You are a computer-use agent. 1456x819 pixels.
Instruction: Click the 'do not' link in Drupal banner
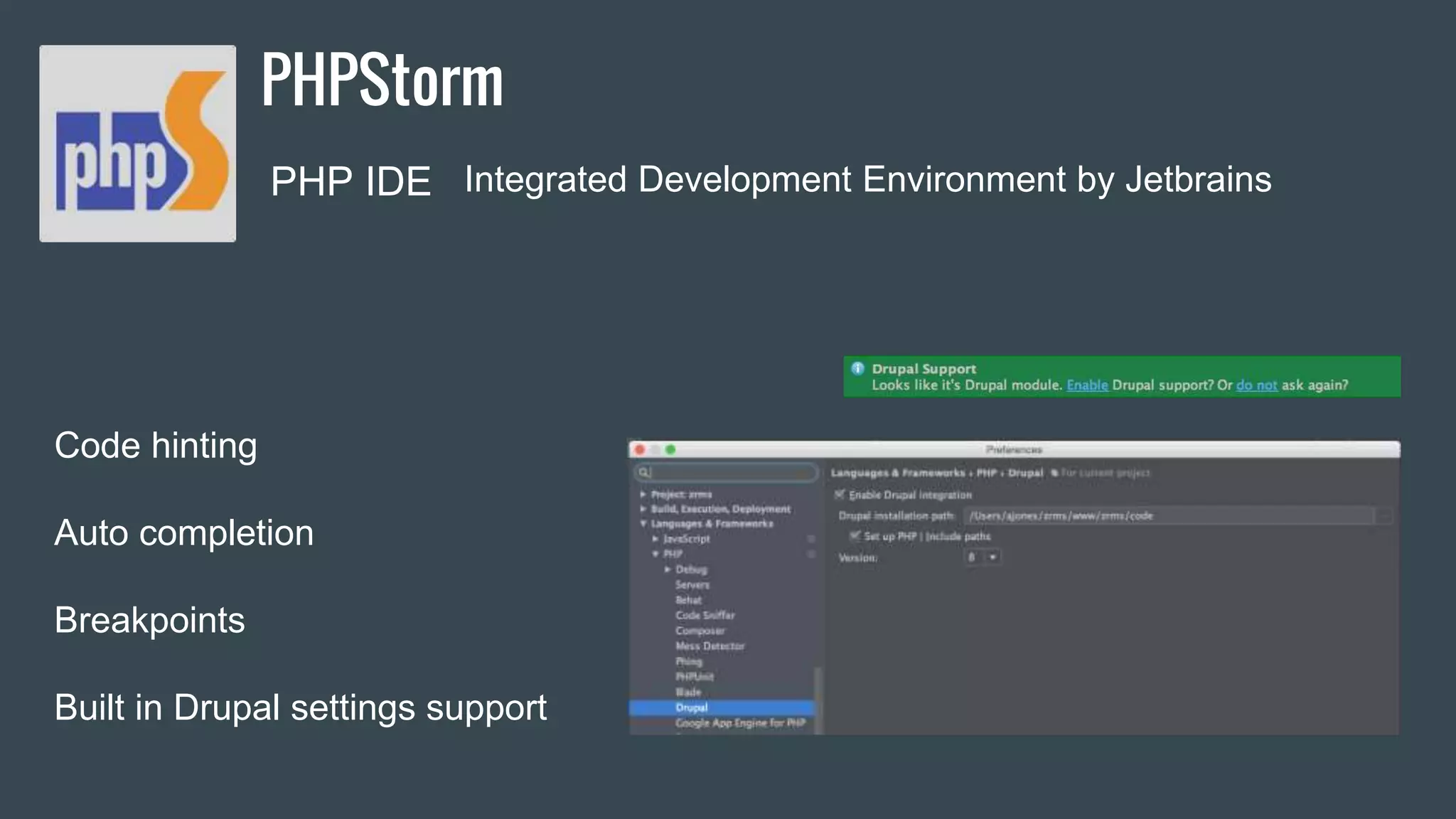click(x=1256, y=385)
